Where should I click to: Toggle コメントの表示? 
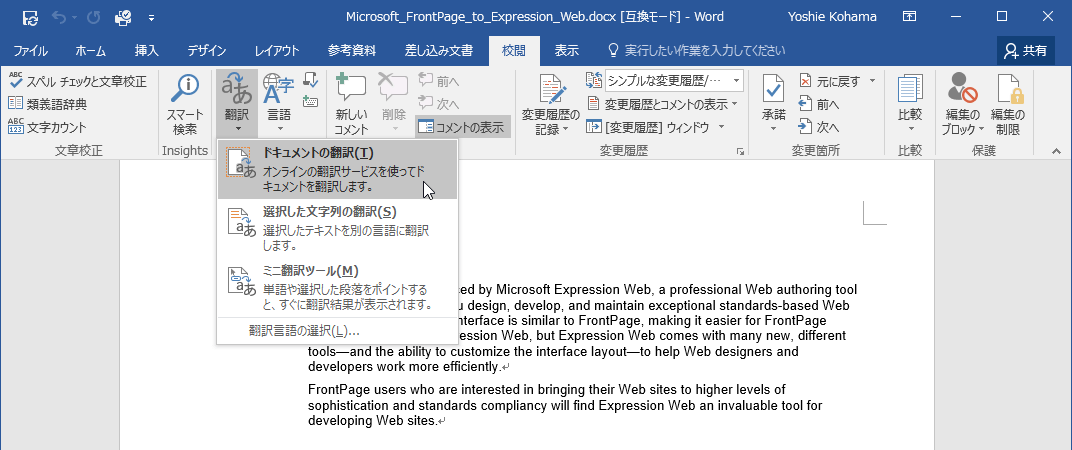[x=463, y=127]
